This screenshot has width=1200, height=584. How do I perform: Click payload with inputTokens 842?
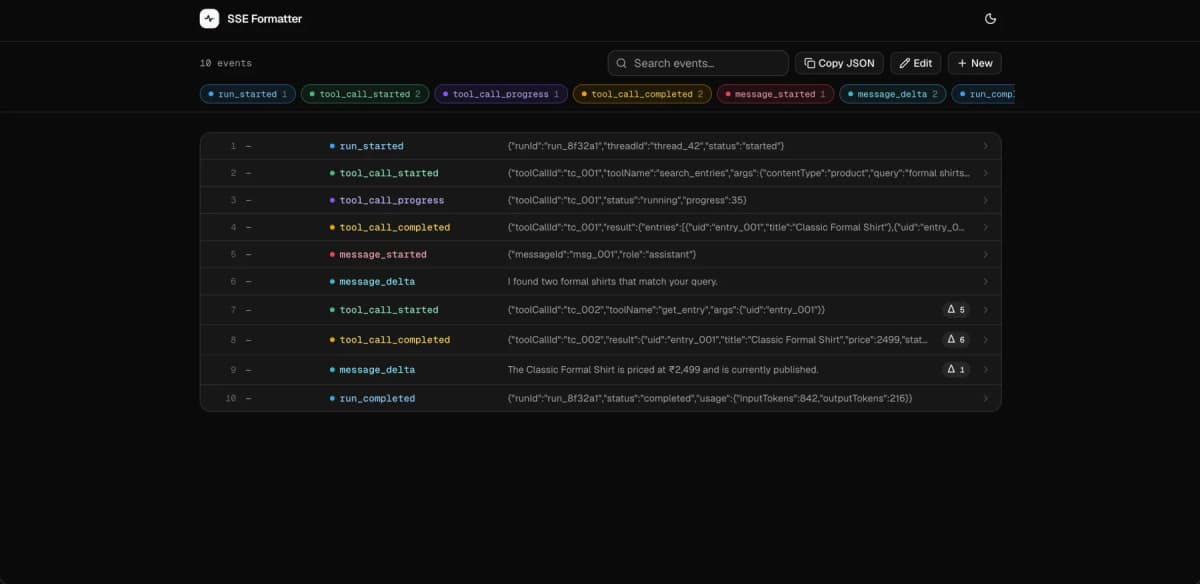(x=710, y=398)
